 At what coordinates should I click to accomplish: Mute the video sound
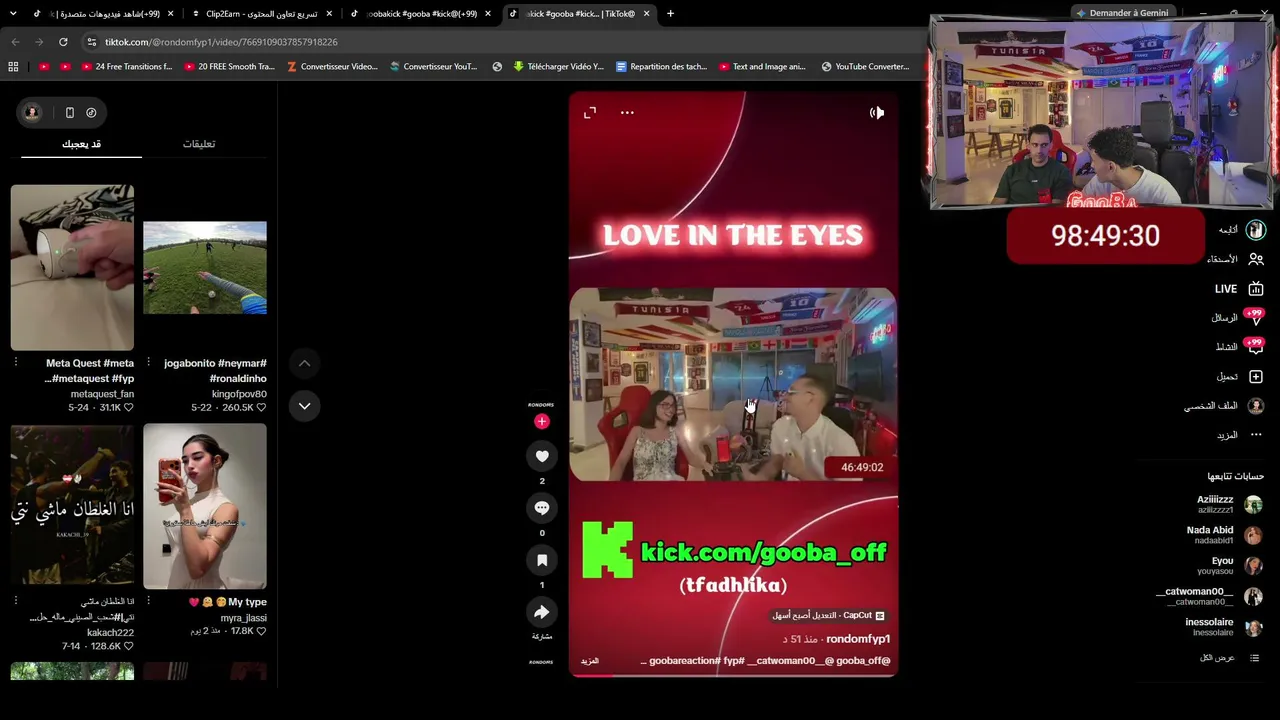click(x=877, y=113)
